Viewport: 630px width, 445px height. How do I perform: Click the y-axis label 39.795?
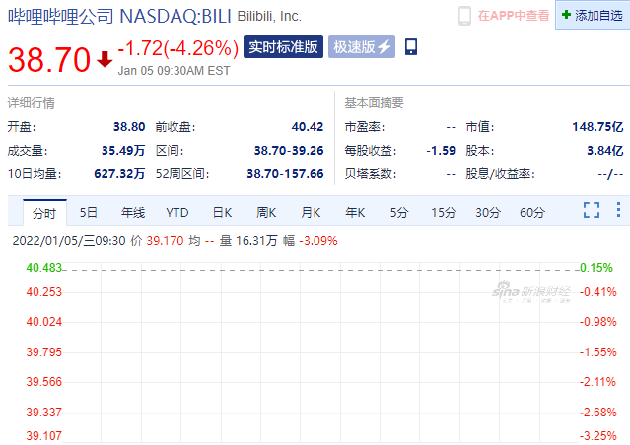44,352
